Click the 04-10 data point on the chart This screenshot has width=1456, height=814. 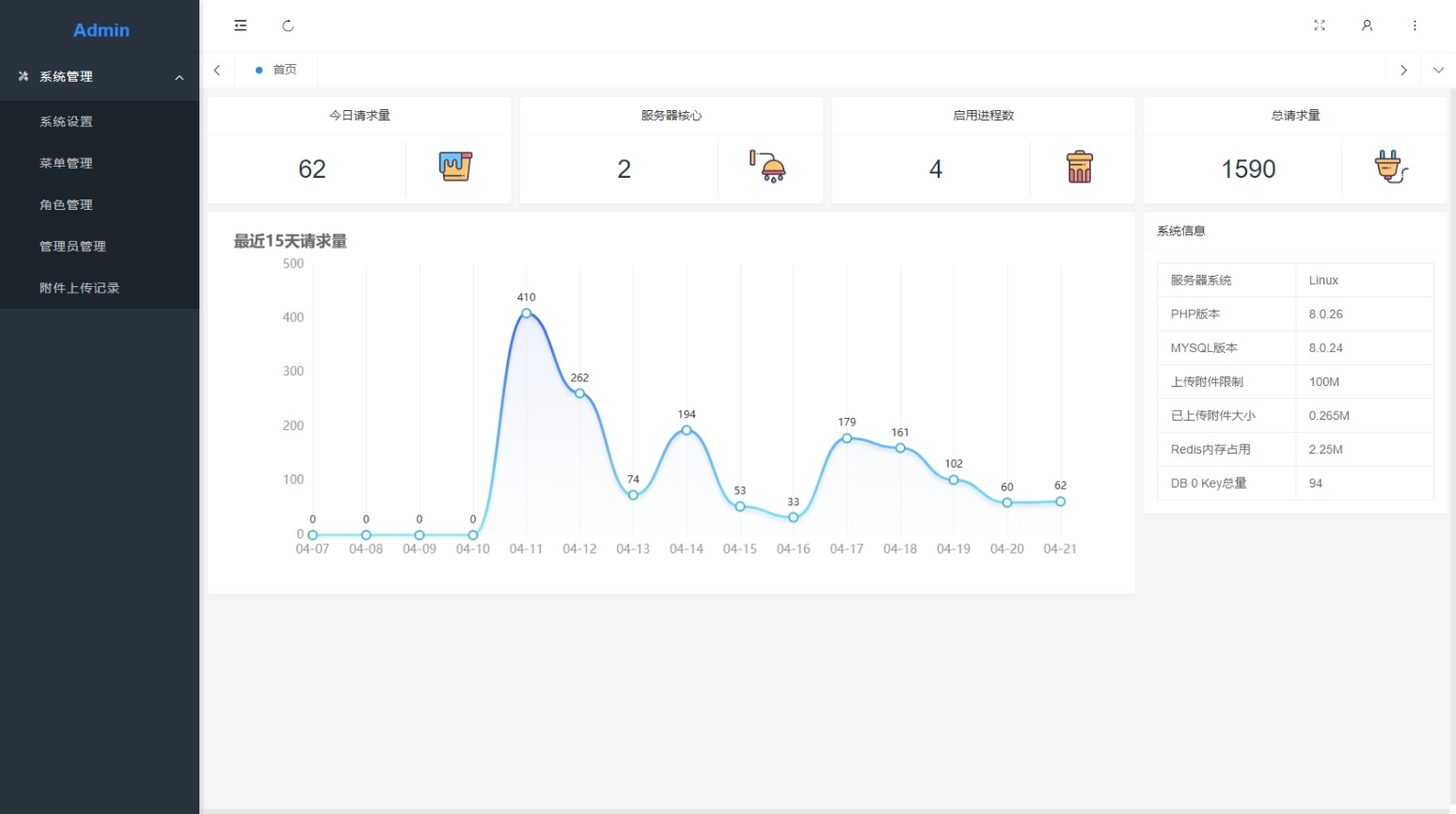(473, 535)
